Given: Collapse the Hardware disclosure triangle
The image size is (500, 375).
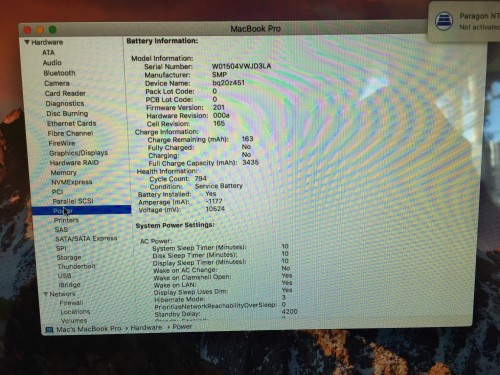Looking at the screenshot, I should (x=27, y=42).
